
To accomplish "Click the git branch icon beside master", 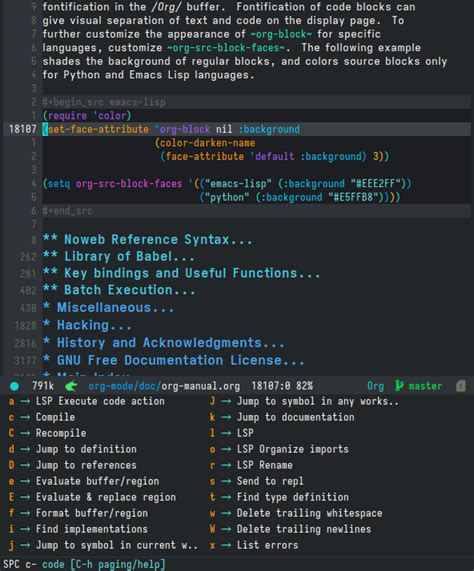I will [399, 386].
